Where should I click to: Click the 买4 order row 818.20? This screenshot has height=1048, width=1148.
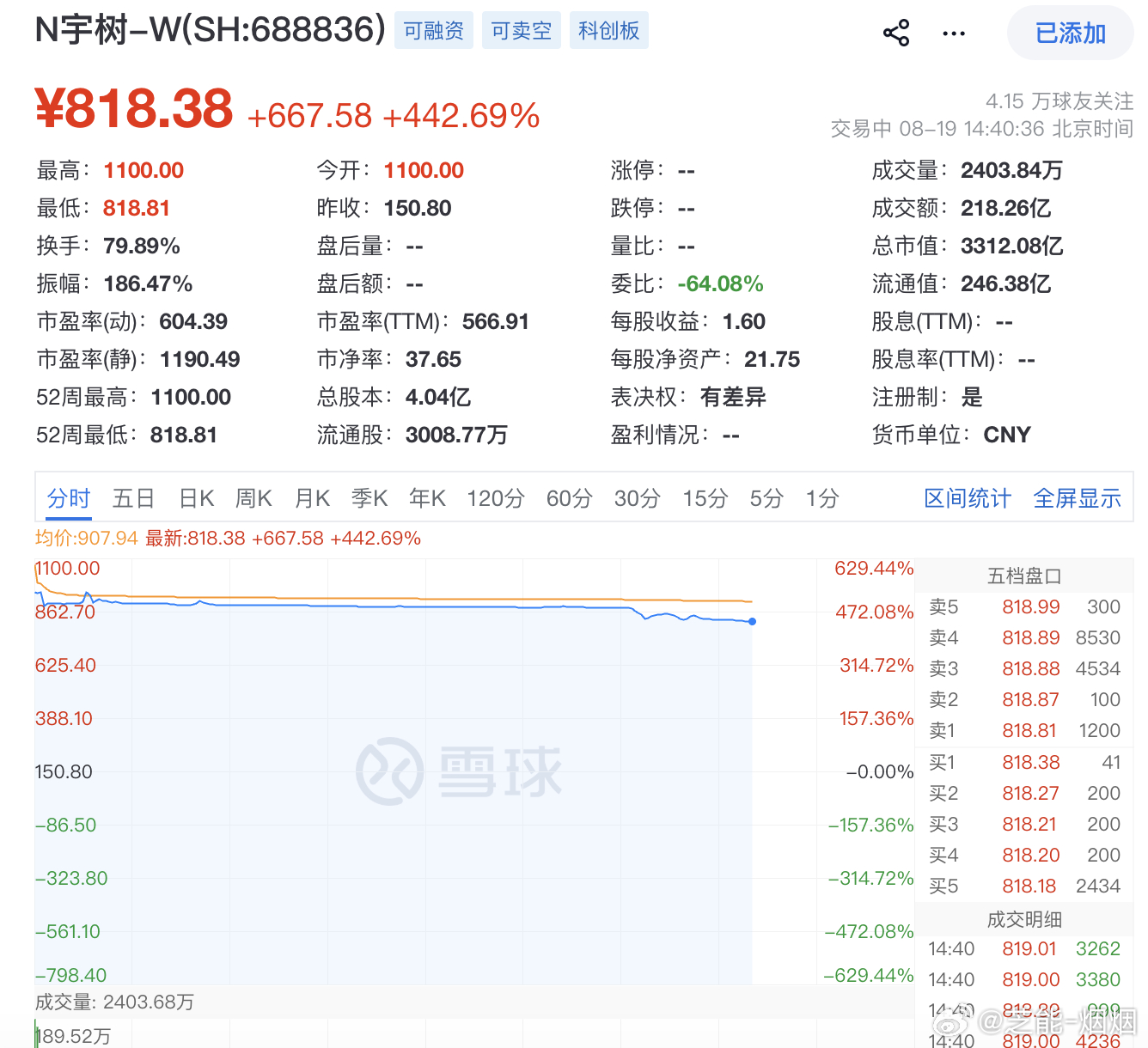[1024, 855]
